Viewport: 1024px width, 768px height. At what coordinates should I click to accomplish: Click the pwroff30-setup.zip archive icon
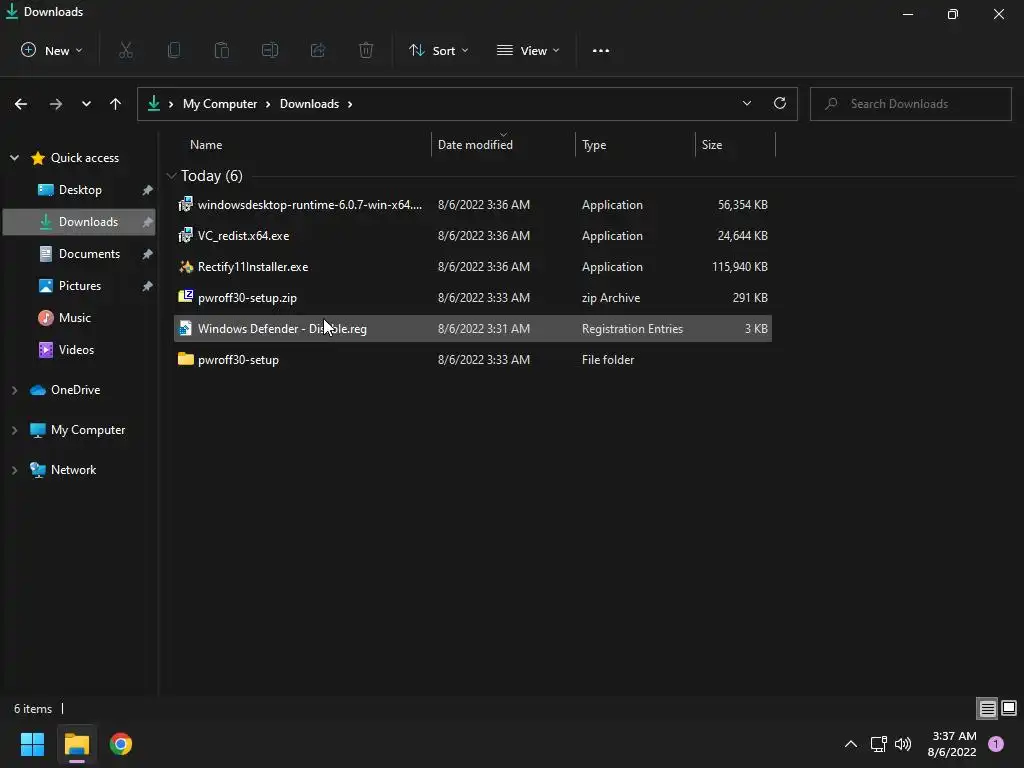[186, 297]
